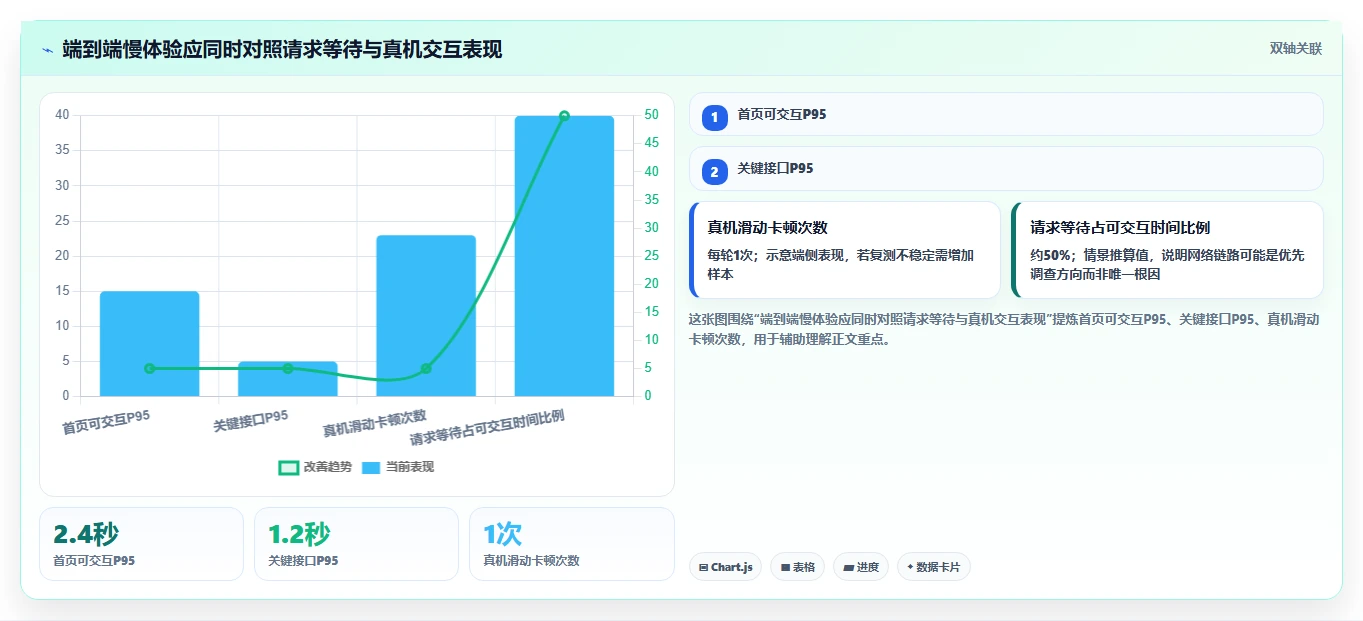Select list item 1 首页可交互P95
The height and width of the screenshot is (621, 1363).
click(1006, 114)
